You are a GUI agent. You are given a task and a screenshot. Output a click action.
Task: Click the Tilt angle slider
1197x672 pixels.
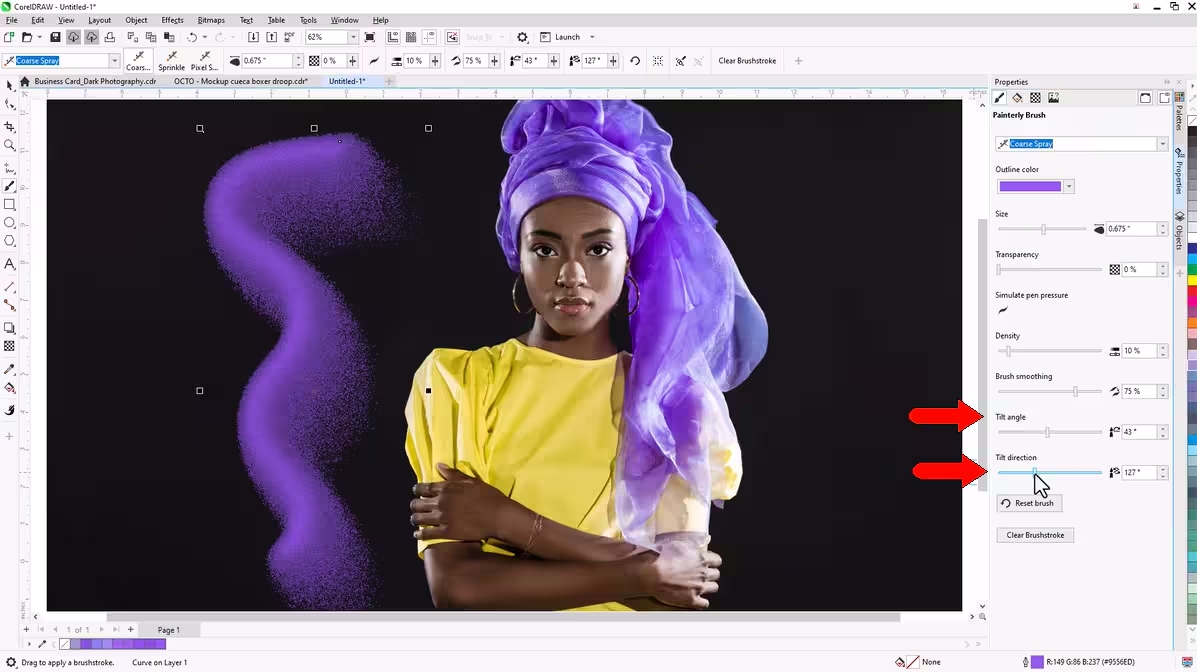coord(1048,432)
